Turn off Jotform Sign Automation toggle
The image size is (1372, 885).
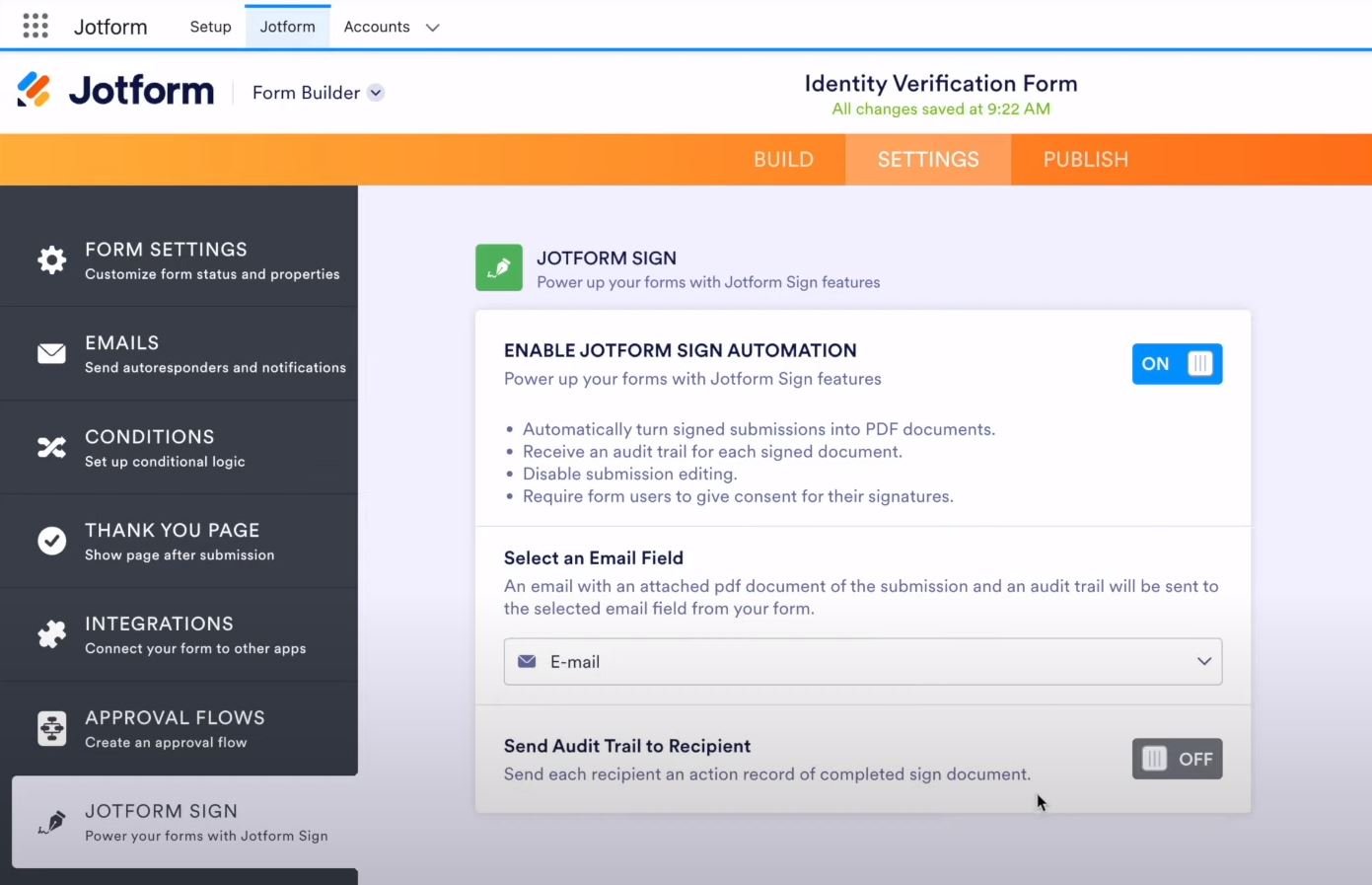[x=1177, y=364]
